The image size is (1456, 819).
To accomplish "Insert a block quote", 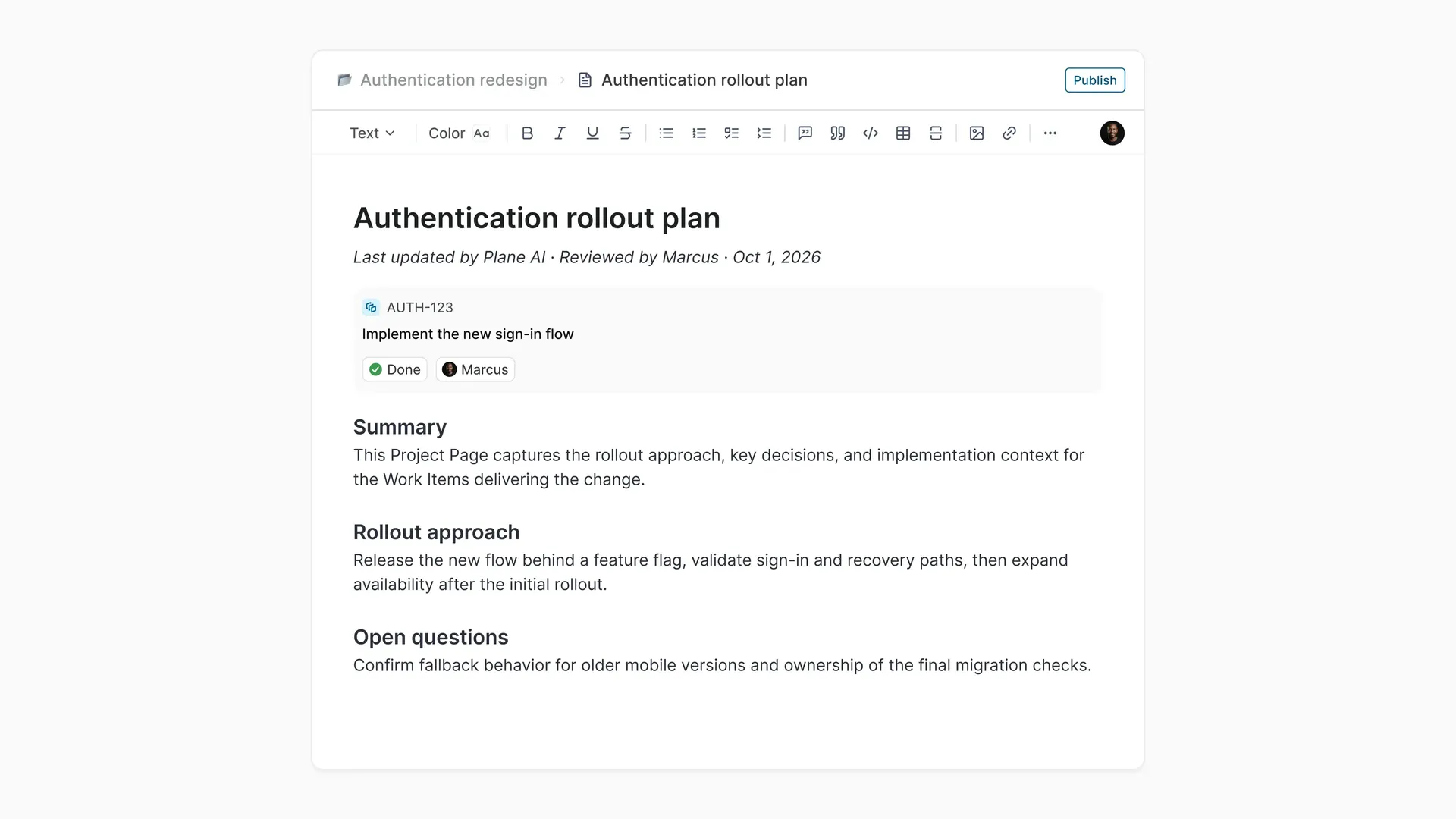I will point(837,133).
